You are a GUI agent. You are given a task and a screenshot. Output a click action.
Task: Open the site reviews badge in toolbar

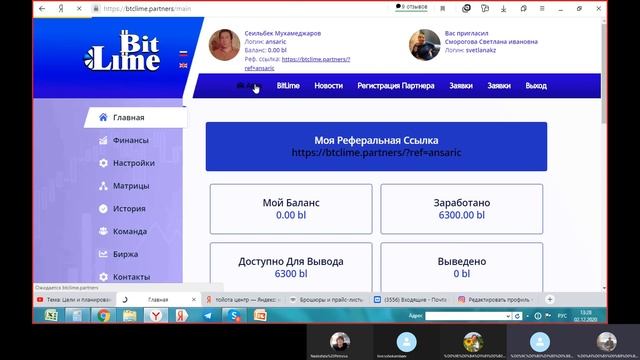click(x=411, y=7)
